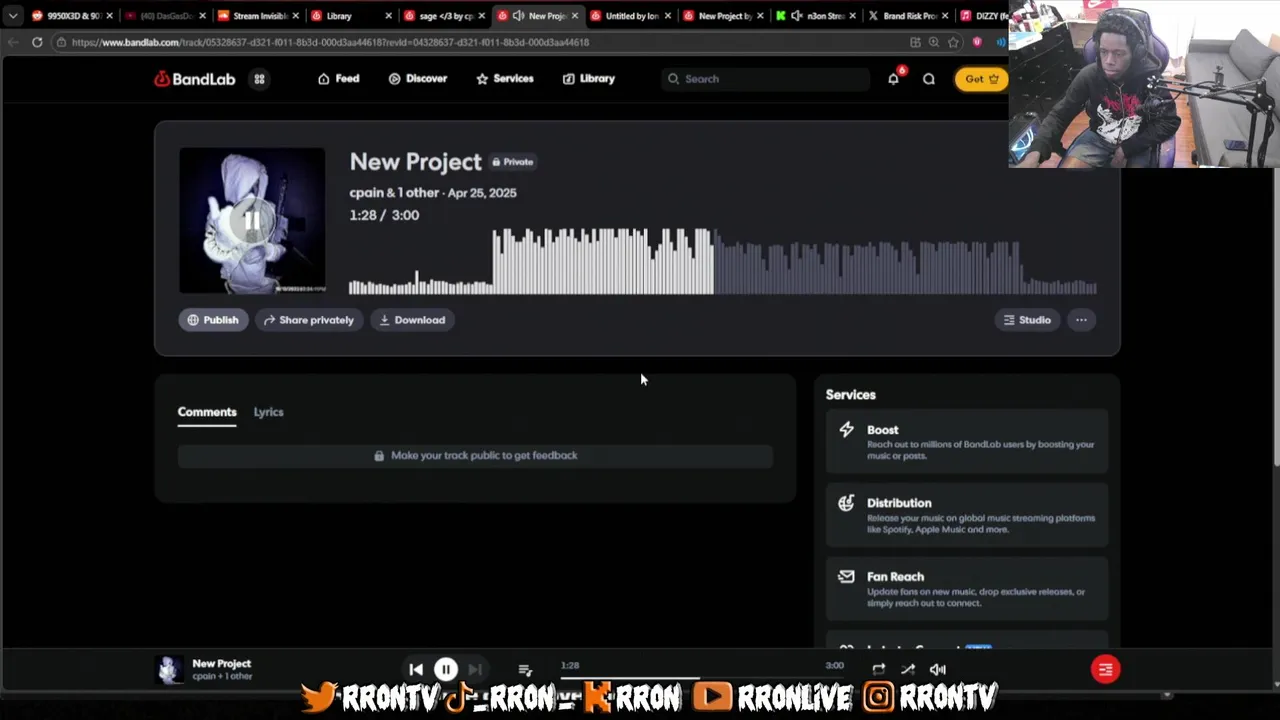Image resolution: width=1280 pixels, height=720 pixels.
Task: Reload the page
Action: [37, 42]
